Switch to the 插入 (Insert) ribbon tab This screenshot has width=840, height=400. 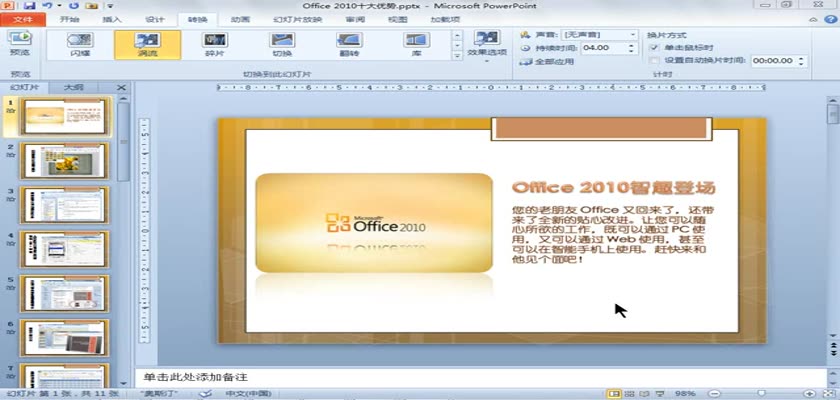click(112, 20)
